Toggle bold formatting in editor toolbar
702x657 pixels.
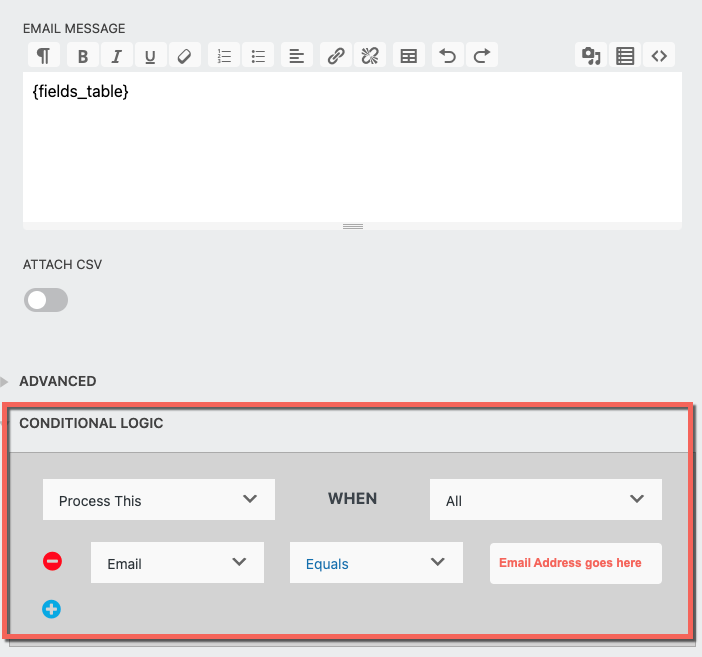pos(83,56)
